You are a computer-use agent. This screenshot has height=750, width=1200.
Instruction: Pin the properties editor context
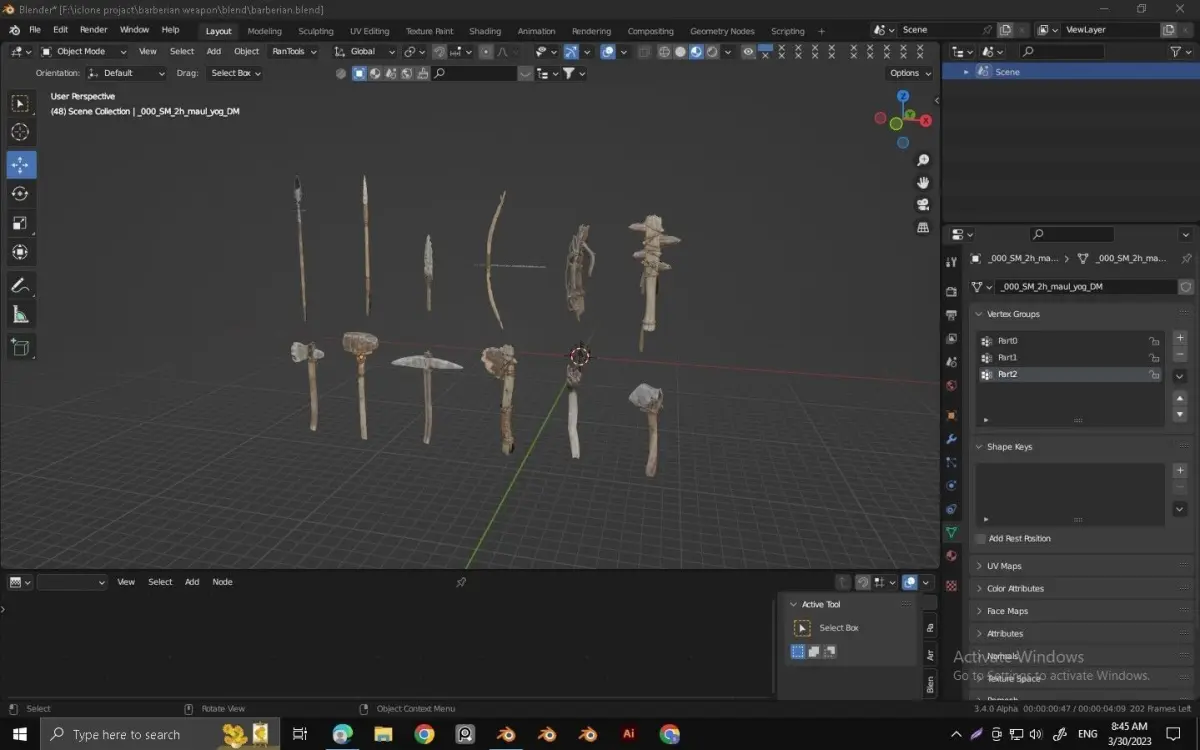[x=1186, y=258]
